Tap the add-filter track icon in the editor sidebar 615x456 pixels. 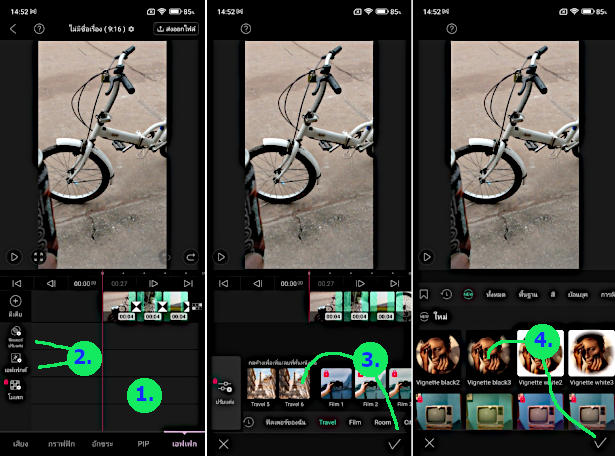click(x=16, y=331)
